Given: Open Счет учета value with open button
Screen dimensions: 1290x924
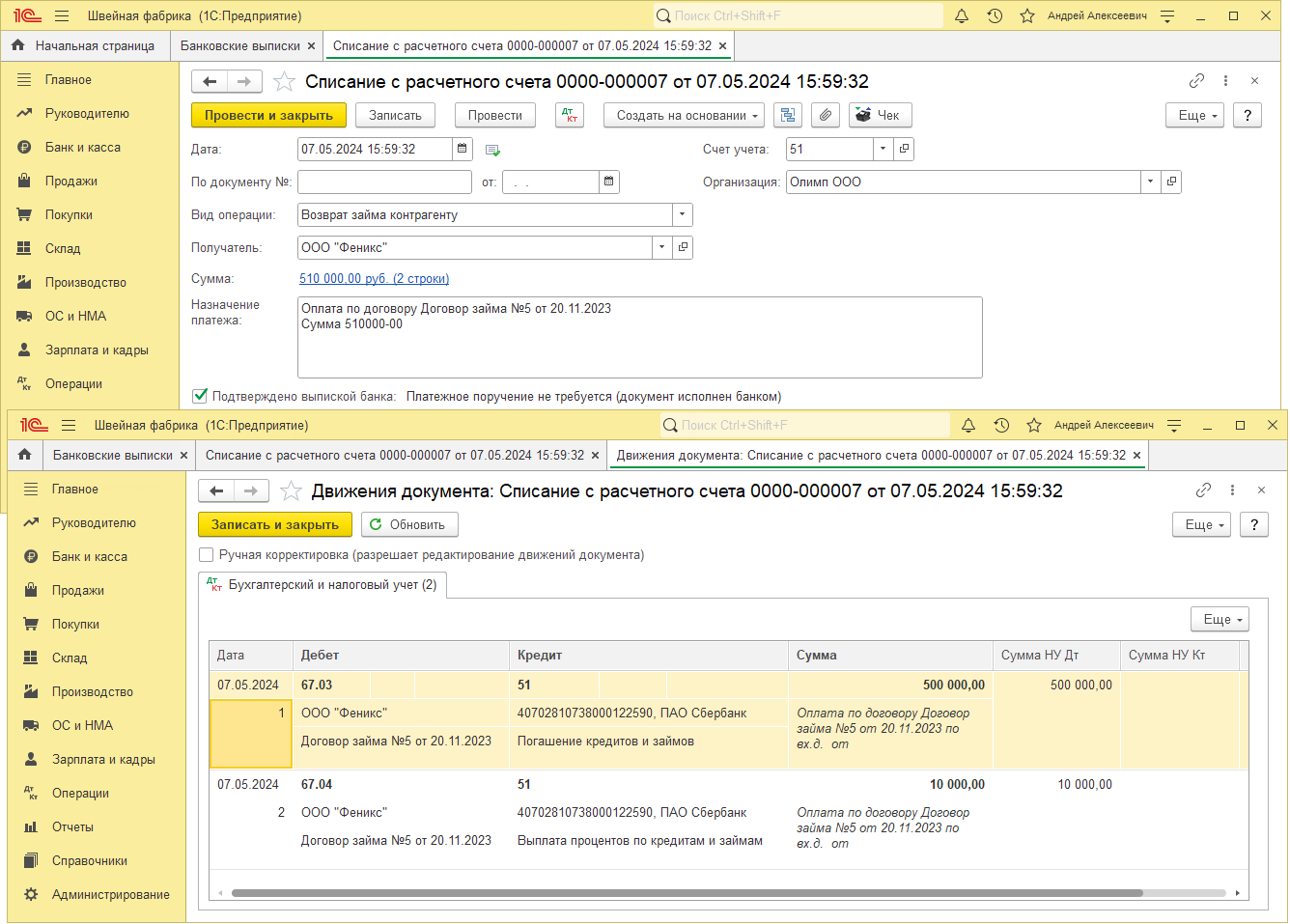Looking at the screenshot, I should [x=904, y=149].
